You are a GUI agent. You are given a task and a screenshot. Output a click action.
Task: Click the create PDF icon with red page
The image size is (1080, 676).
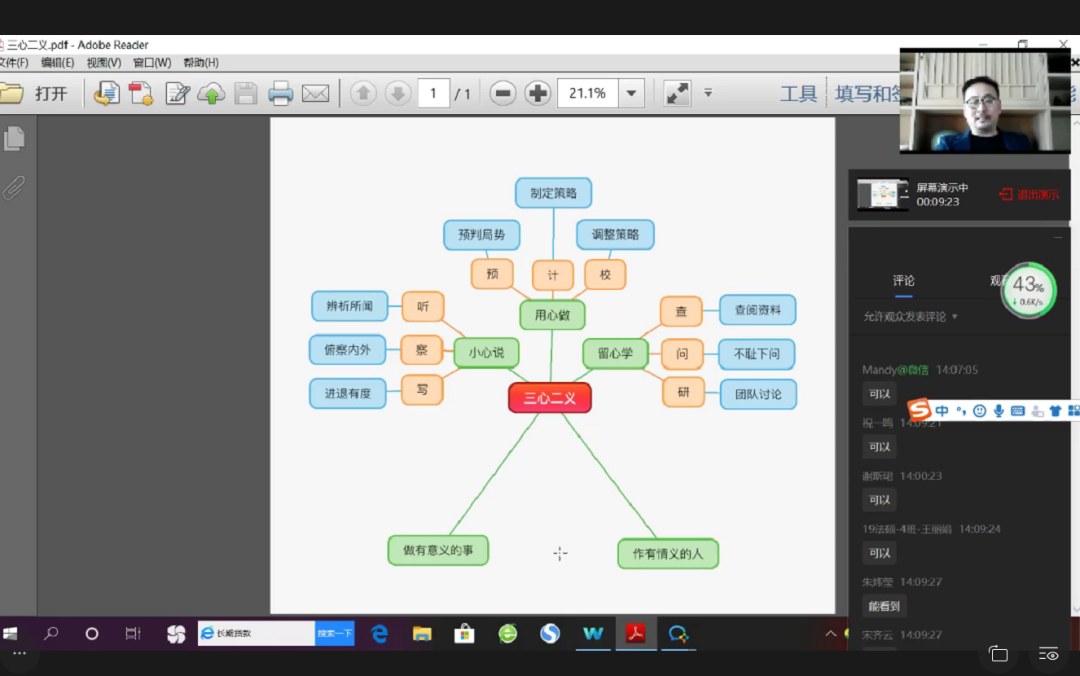coord(141,94)
